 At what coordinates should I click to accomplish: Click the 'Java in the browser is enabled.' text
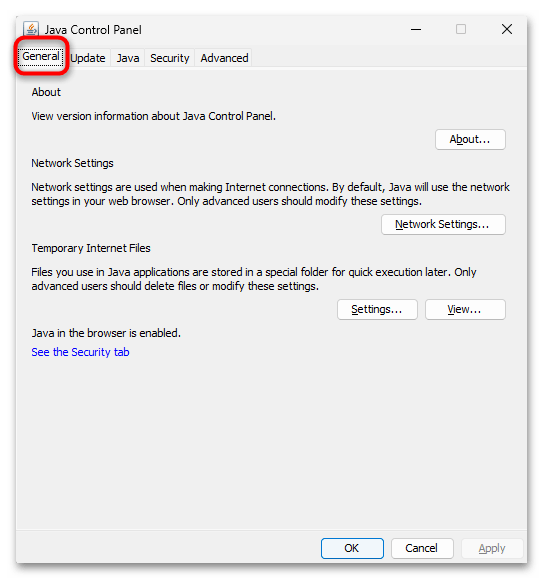(106, 333)
